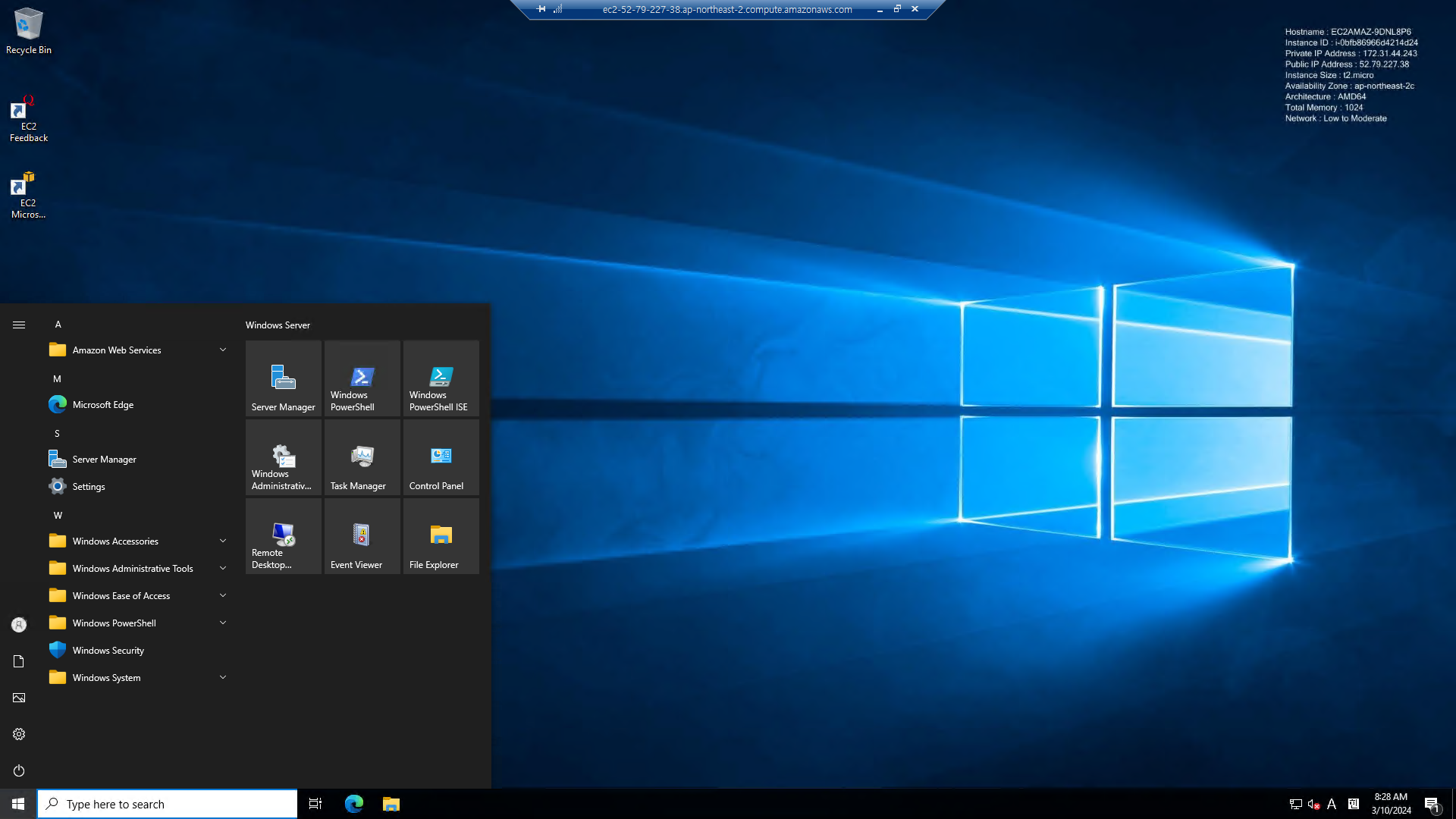Open the notification center icon
This screenshot has height=819, width=1456.
(x=1432, y=804)
